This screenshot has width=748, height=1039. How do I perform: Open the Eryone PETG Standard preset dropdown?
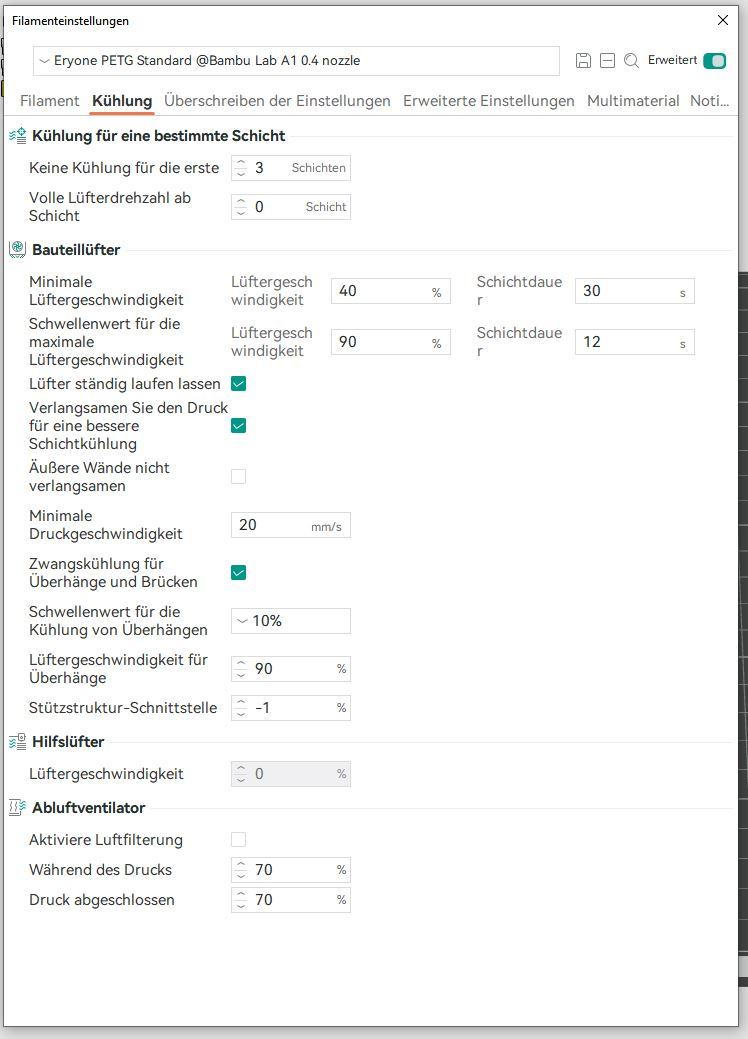(296, 61)
